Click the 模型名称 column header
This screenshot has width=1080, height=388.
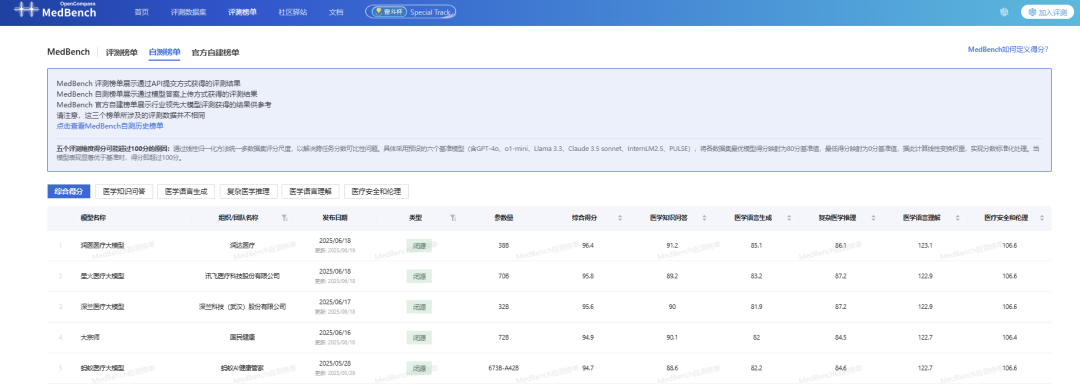(93, 218)
